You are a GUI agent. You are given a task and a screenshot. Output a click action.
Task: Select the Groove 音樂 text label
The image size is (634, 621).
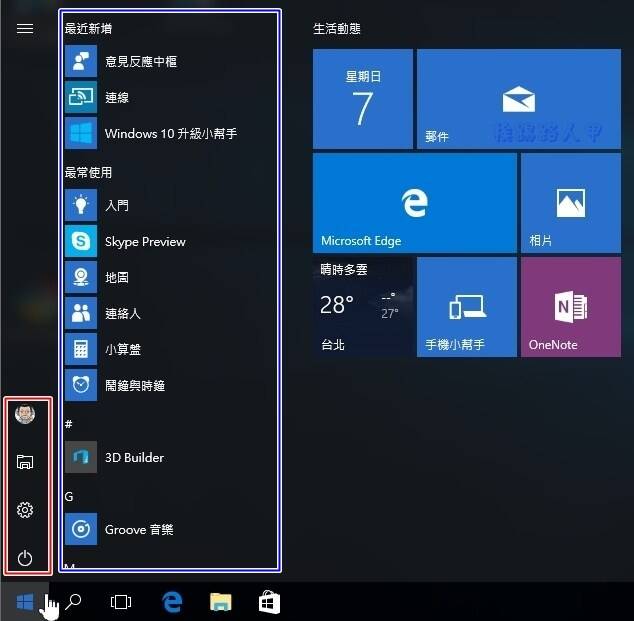[x=139, y=530]
